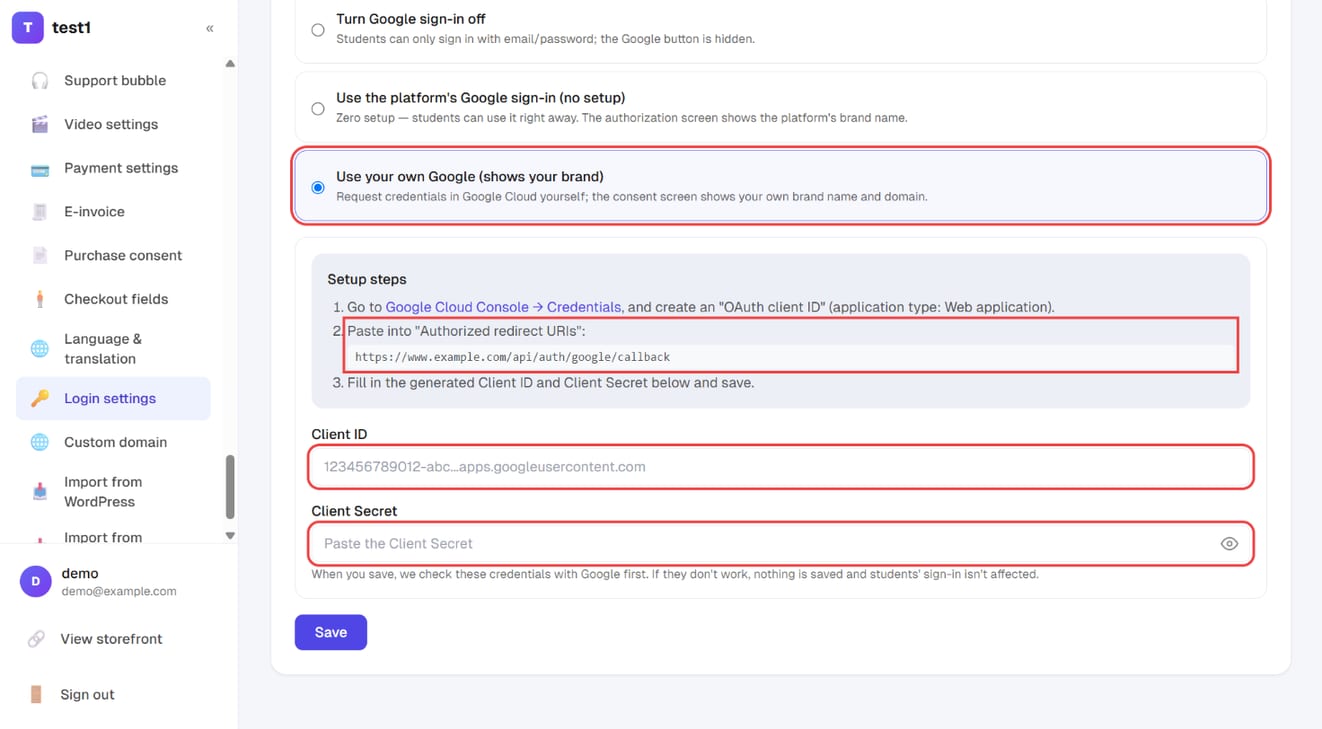The width and height of the screenshot is (1322, 729).
Task: Show the Client Secret with the eye icon
Action: coord(1229,544)
